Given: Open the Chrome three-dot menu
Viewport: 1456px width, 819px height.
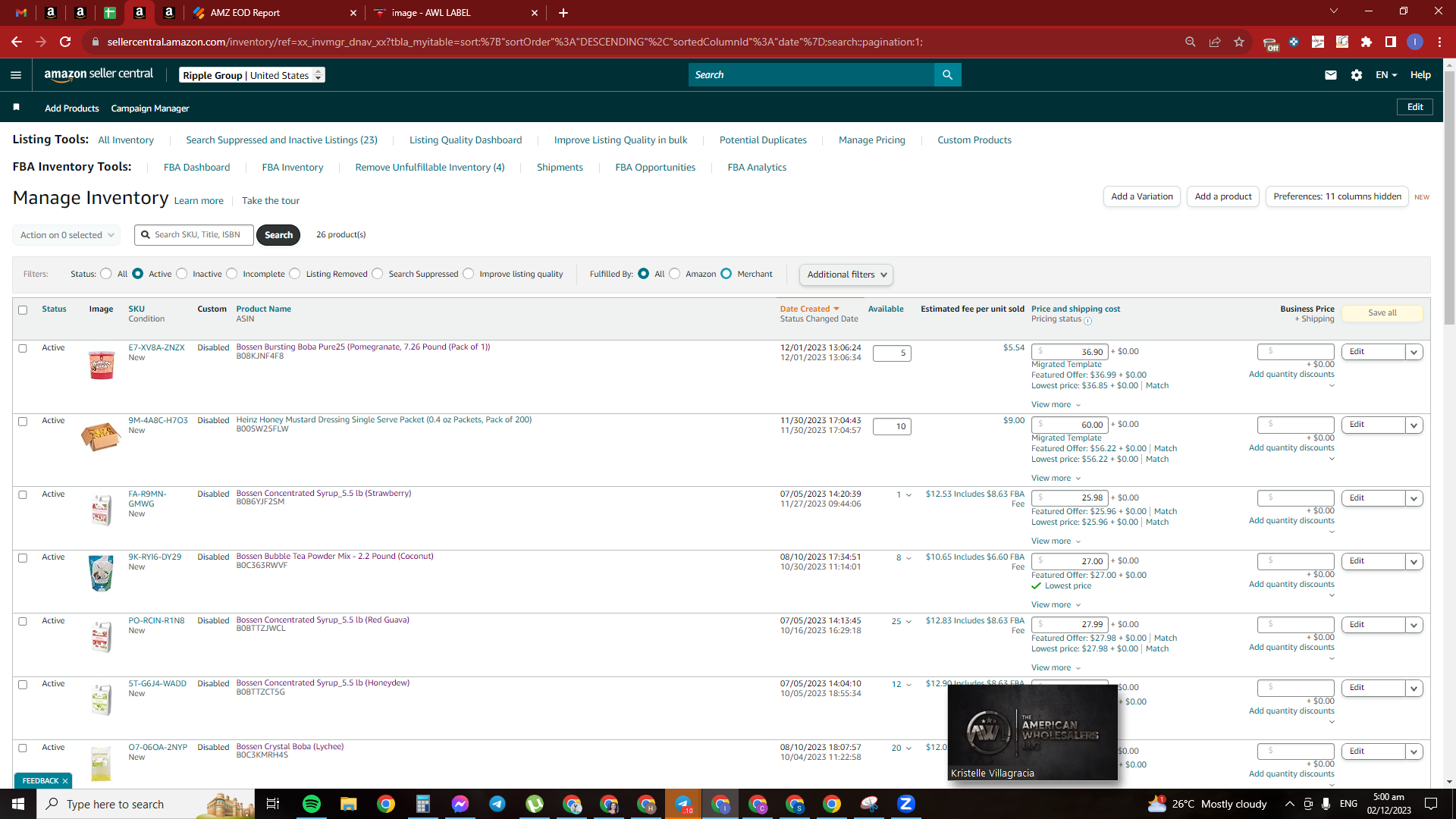Looking at the screenshot, I should 1439,42.
